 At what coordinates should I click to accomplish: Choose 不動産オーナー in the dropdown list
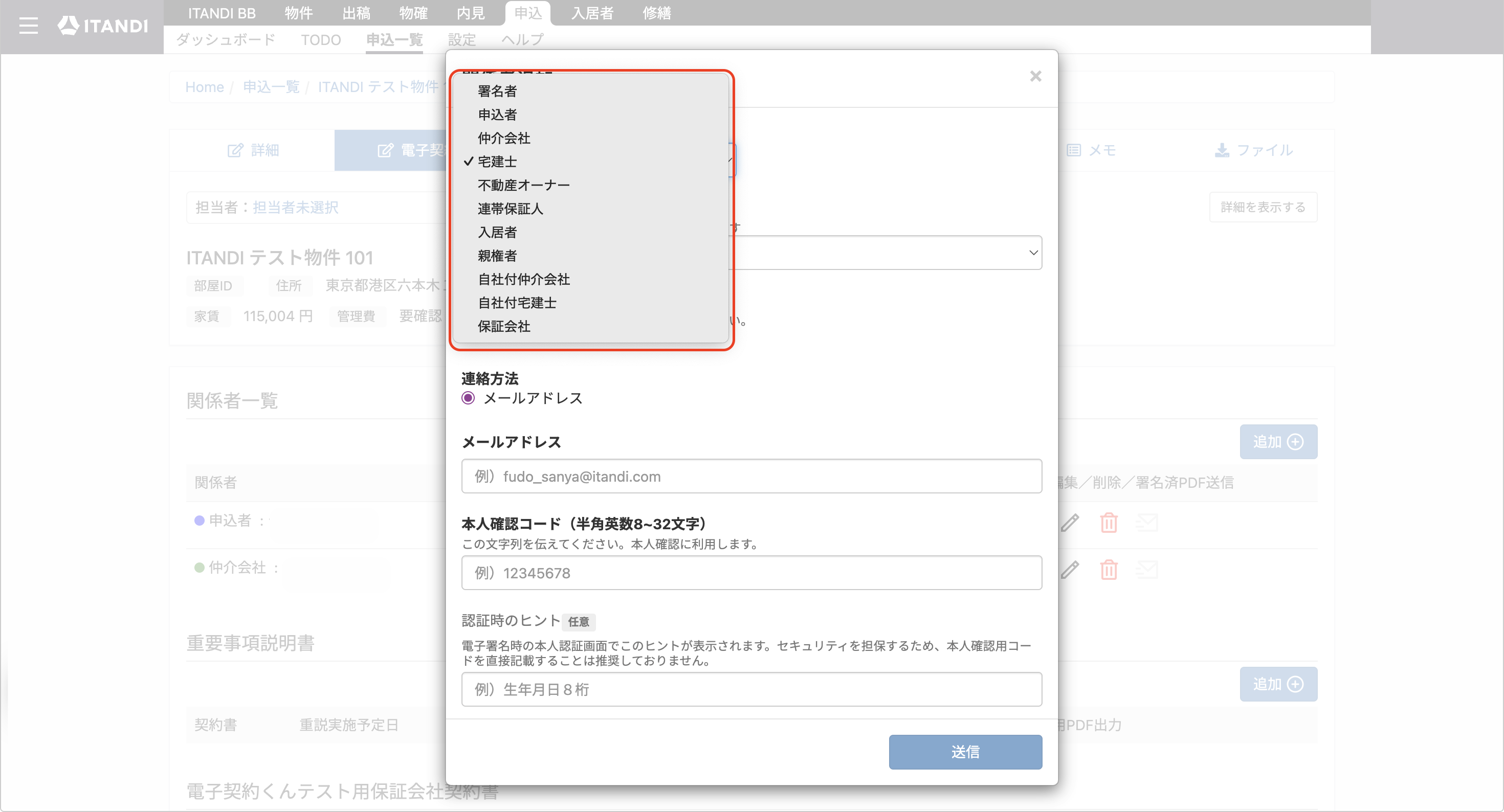pyautogui.click(x=591, y=185)
